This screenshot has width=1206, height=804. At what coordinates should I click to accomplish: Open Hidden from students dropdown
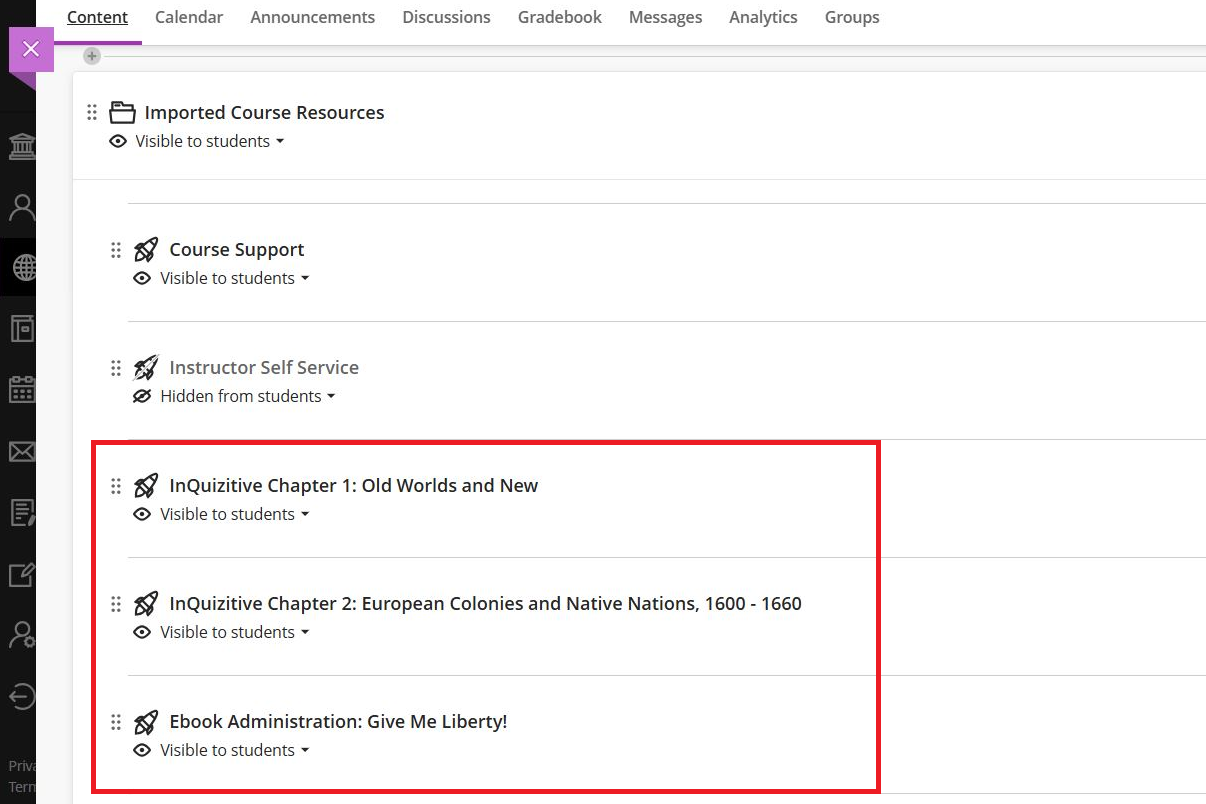pyautogui.click(x=248, y=396)
